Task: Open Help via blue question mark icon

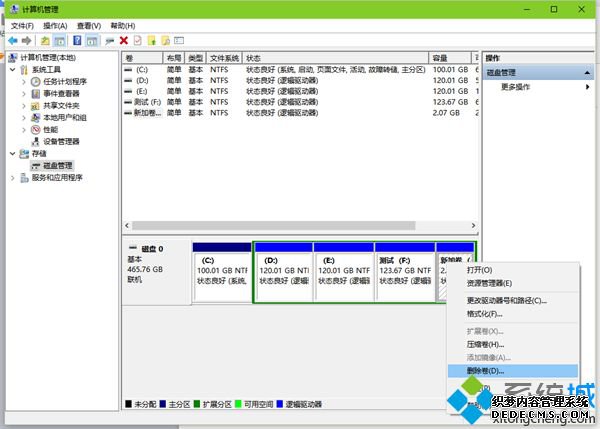Action: (x=77, y=41)
